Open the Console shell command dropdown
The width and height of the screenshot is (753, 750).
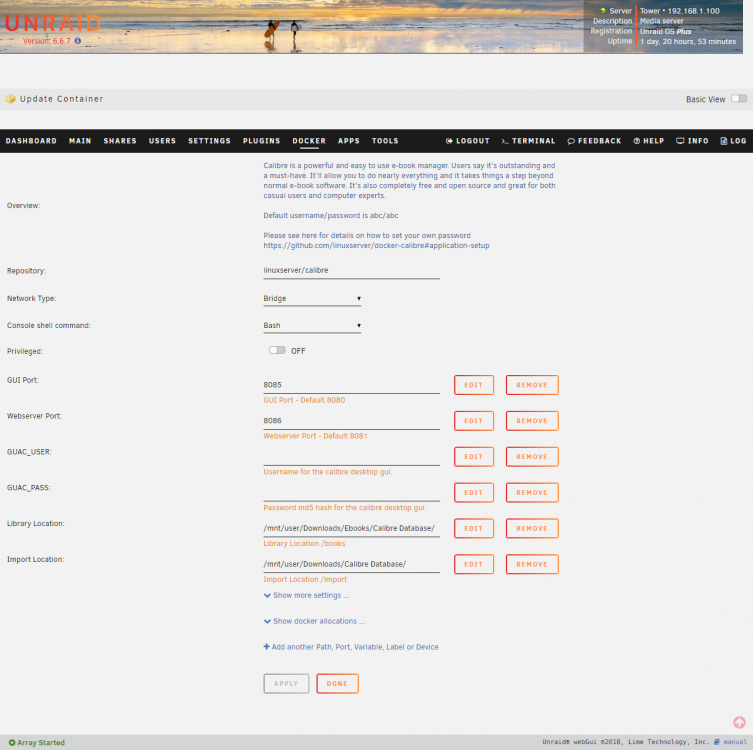[x=312, y=326]
